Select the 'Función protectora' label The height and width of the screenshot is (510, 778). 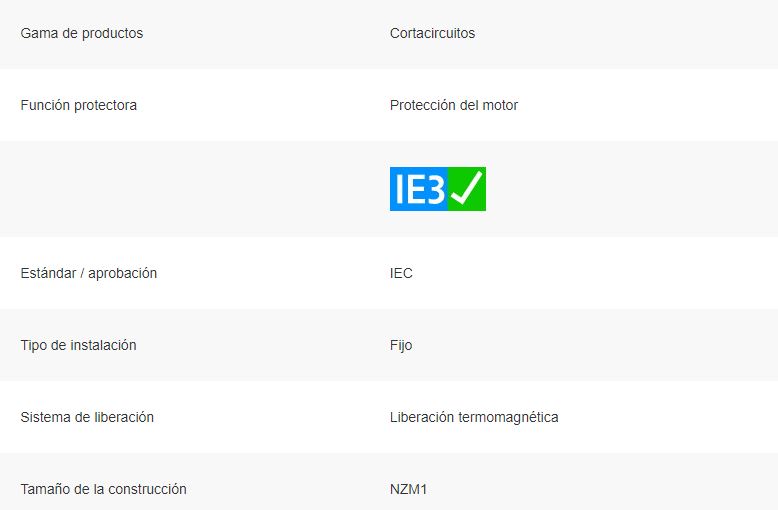click(78, 105)
